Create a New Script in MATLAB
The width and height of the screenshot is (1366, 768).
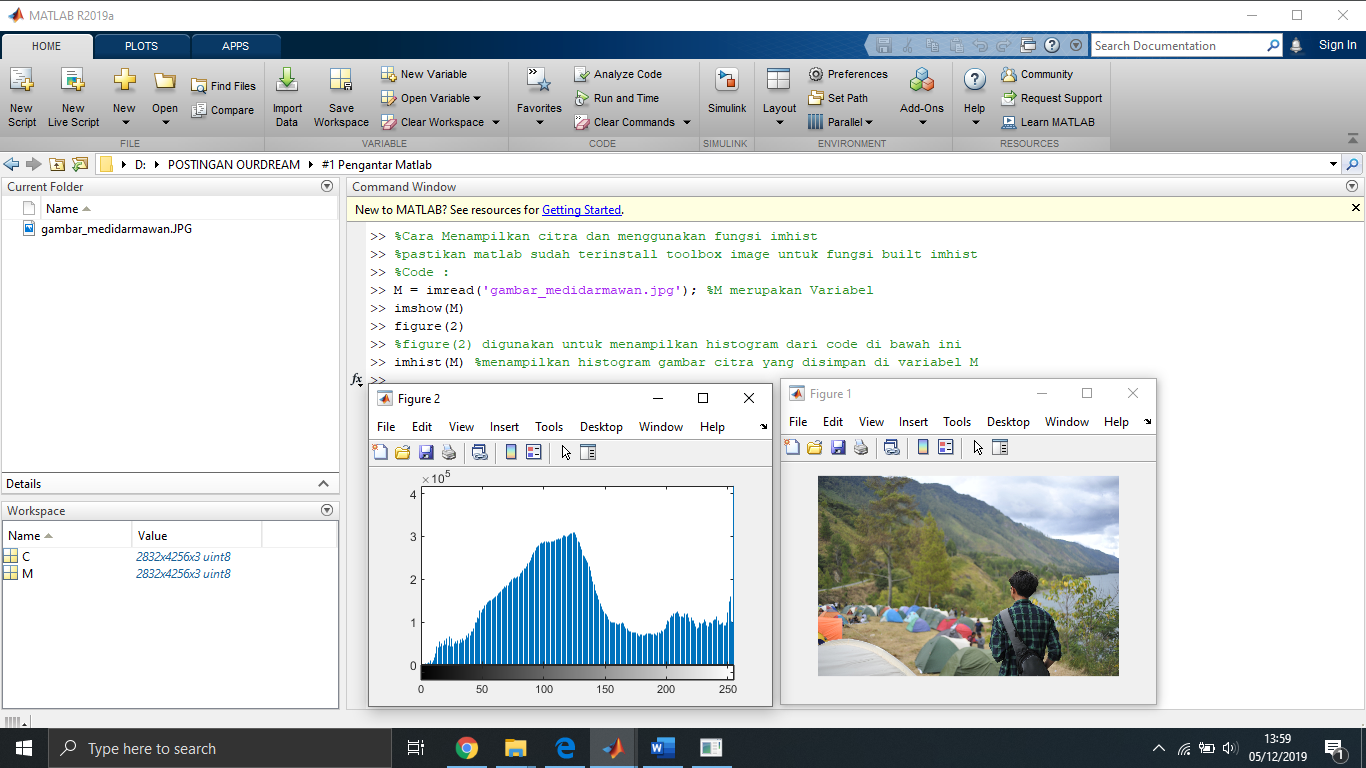(x=21, y=96)
